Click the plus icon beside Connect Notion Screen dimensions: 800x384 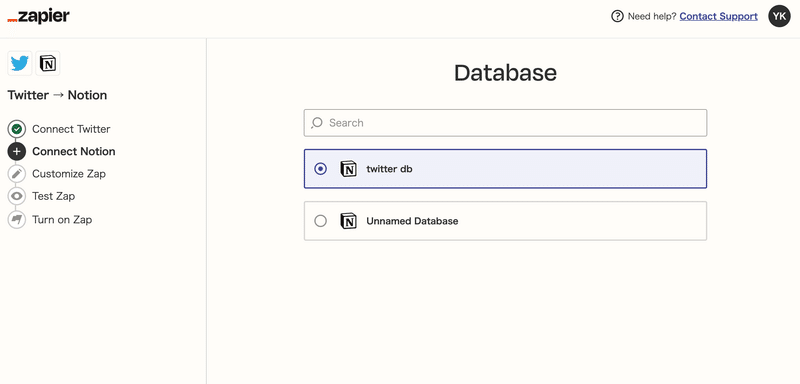pyautogui.click(x=16, y=151)
